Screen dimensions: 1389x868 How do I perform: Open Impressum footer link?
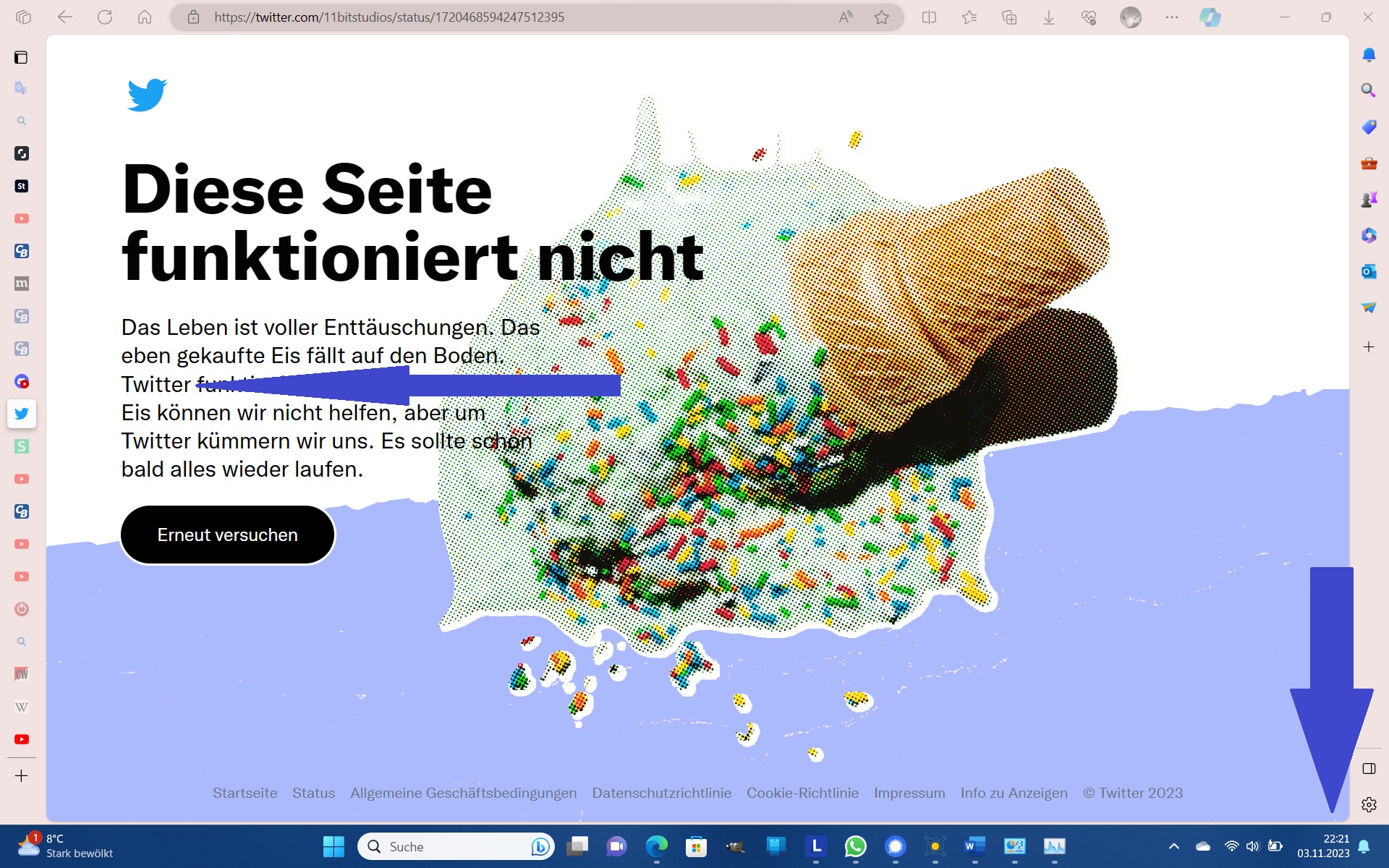coord(909,793)
